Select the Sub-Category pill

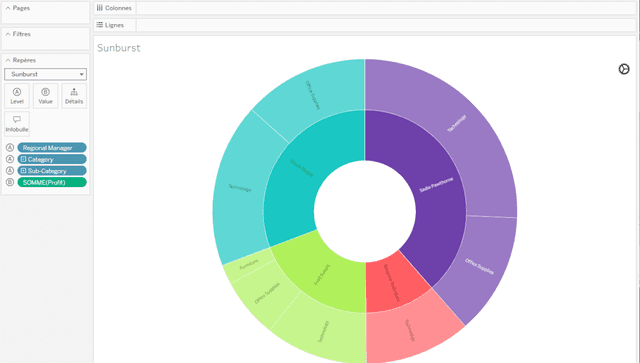[52, 171]
